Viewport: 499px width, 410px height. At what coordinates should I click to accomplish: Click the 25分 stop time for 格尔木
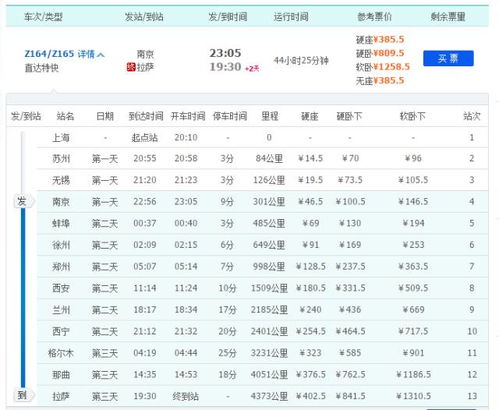pyautogui.click(x=227, y=353)
